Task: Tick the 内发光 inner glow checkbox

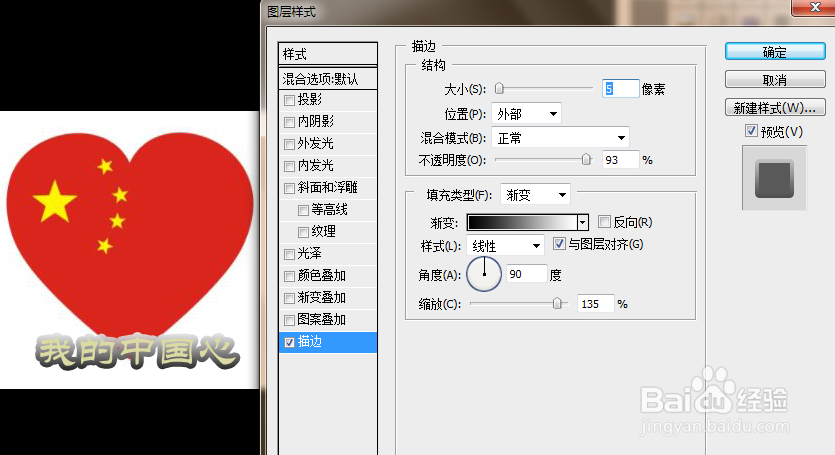Action: 289,166
